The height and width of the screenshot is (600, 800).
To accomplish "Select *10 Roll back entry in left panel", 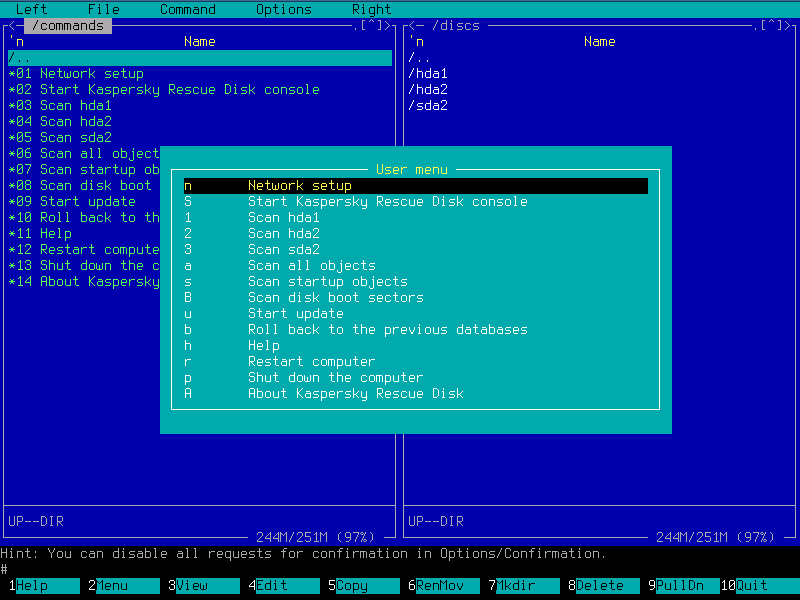I will click(x=84, y=217).
